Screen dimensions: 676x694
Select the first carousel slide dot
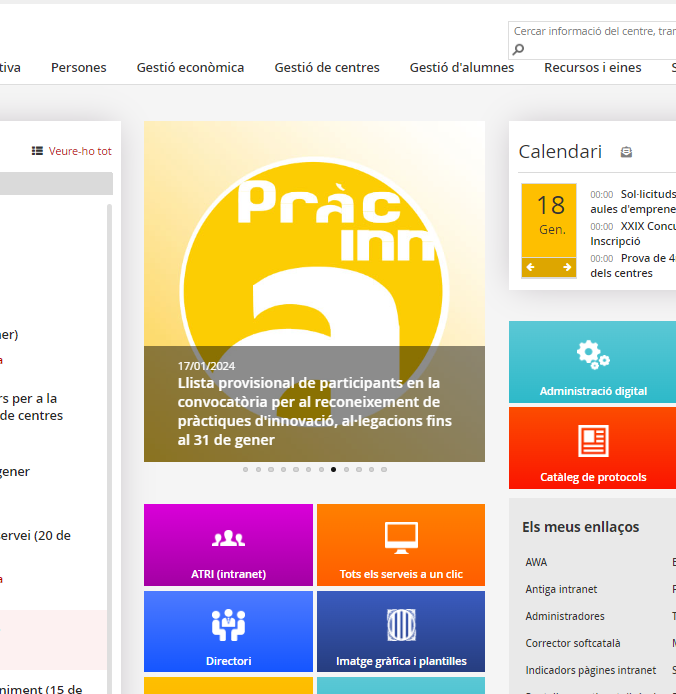point(246,469)
